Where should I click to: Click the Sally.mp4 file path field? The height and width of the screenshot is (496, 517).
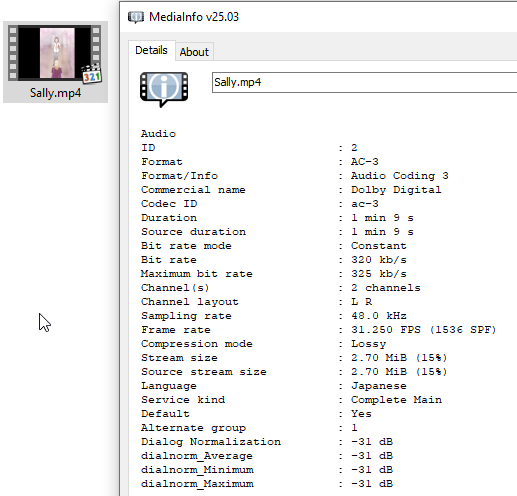click(x=364, y=82)
